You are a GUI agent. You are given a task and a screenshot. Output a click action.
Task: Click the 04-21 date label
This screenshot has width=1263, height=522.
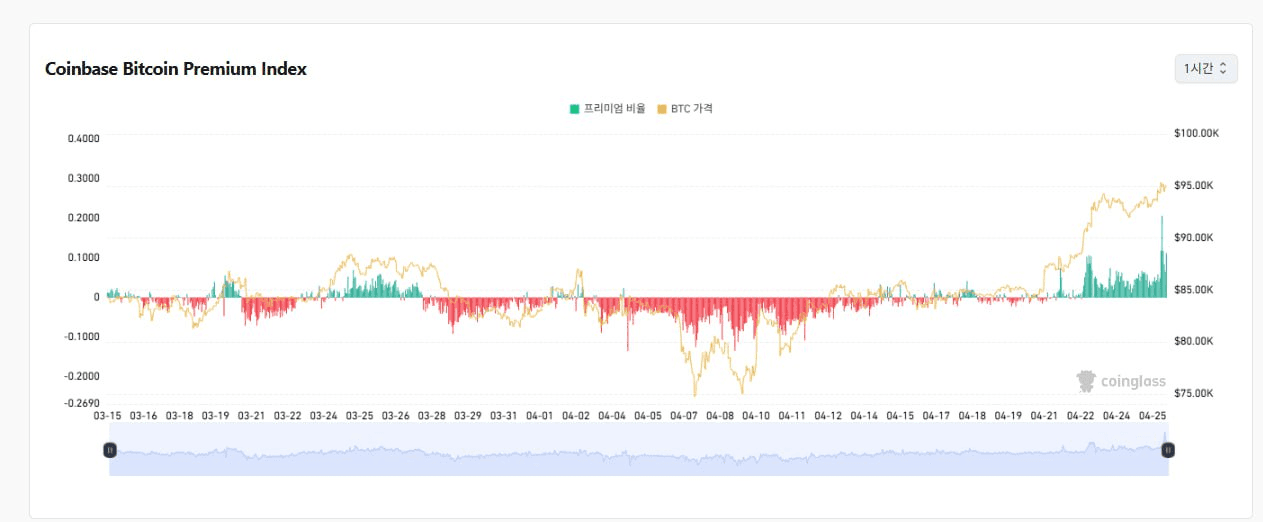pyautogui.click(x=1044, y=415)
